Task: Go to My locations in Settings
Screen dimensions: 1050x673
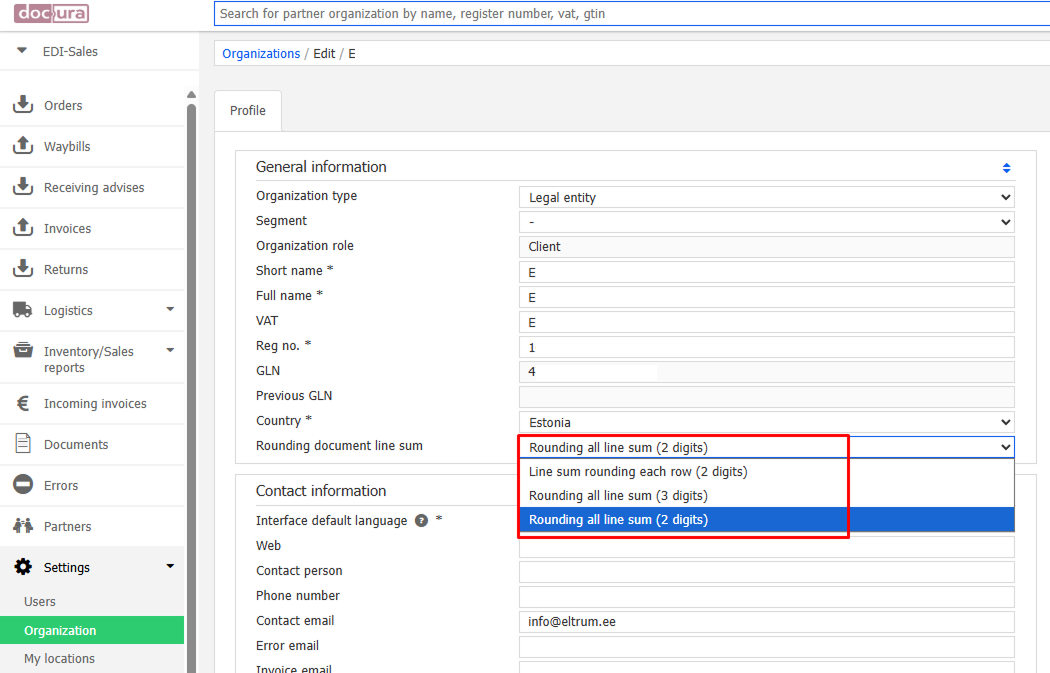Action: pyautogui.click(x=59, y=659)
